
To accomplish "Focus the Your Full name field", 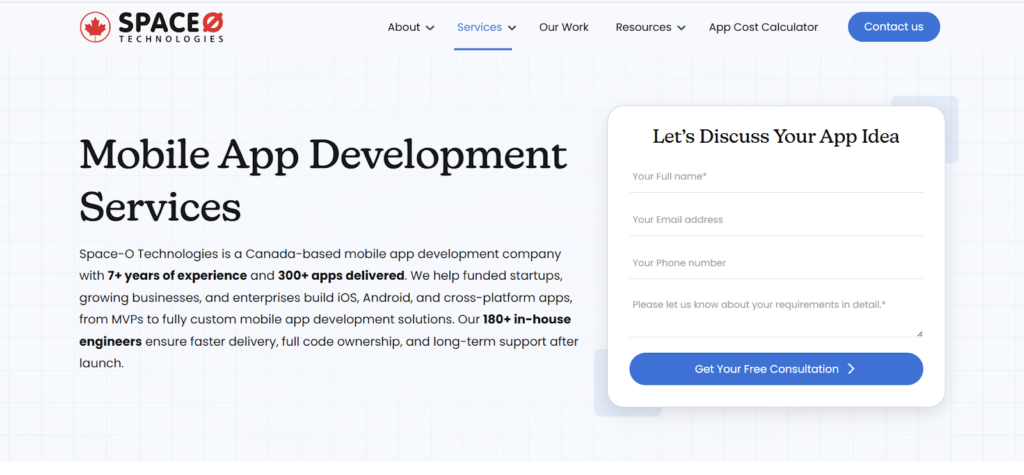I will (x=775, y=177).
